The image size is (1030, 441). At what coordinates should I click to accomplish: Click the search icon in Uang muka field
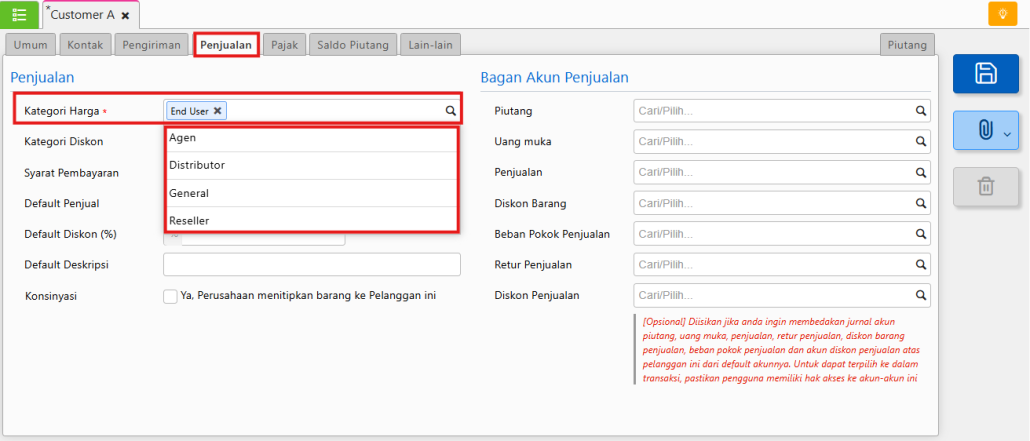click(x=921, y=141)
